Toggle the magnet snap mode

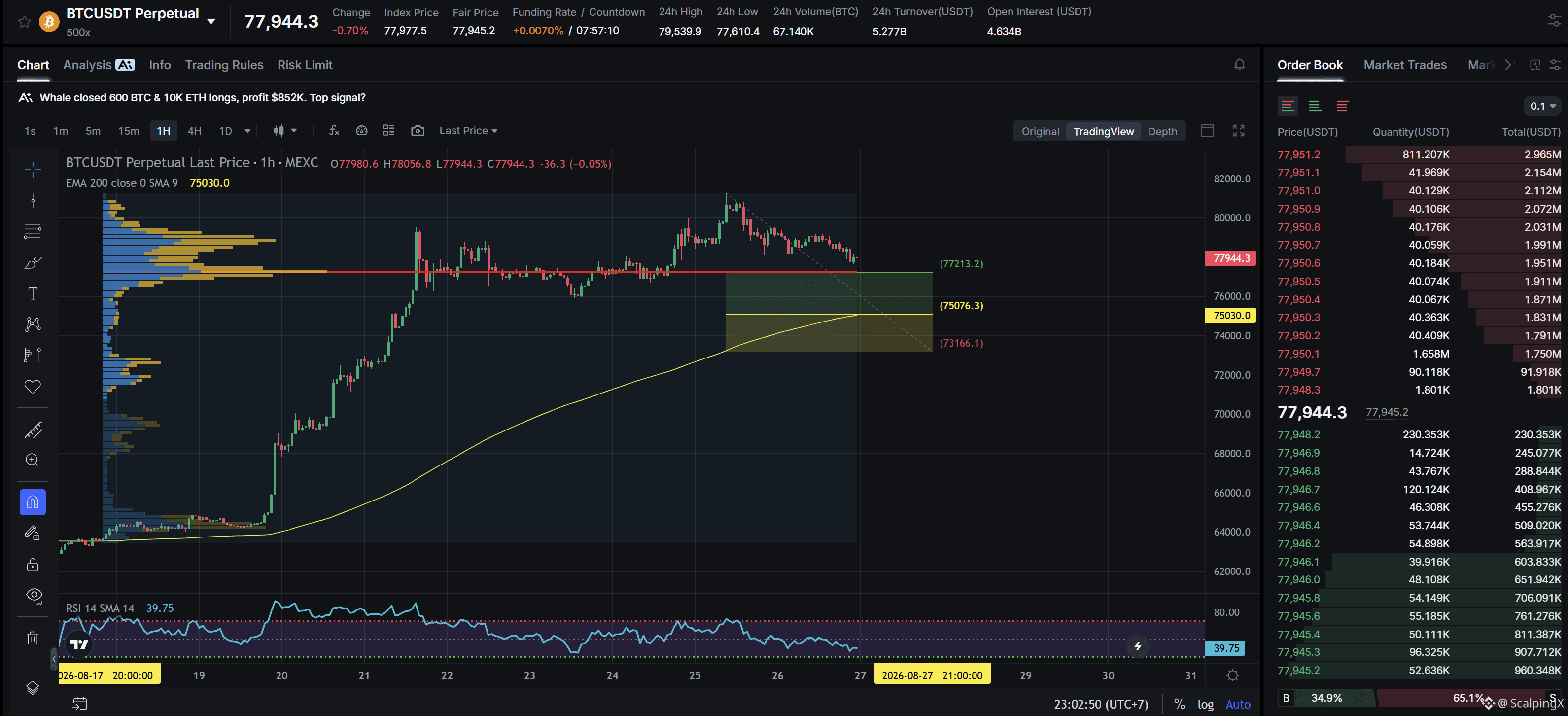pos(33,502)
